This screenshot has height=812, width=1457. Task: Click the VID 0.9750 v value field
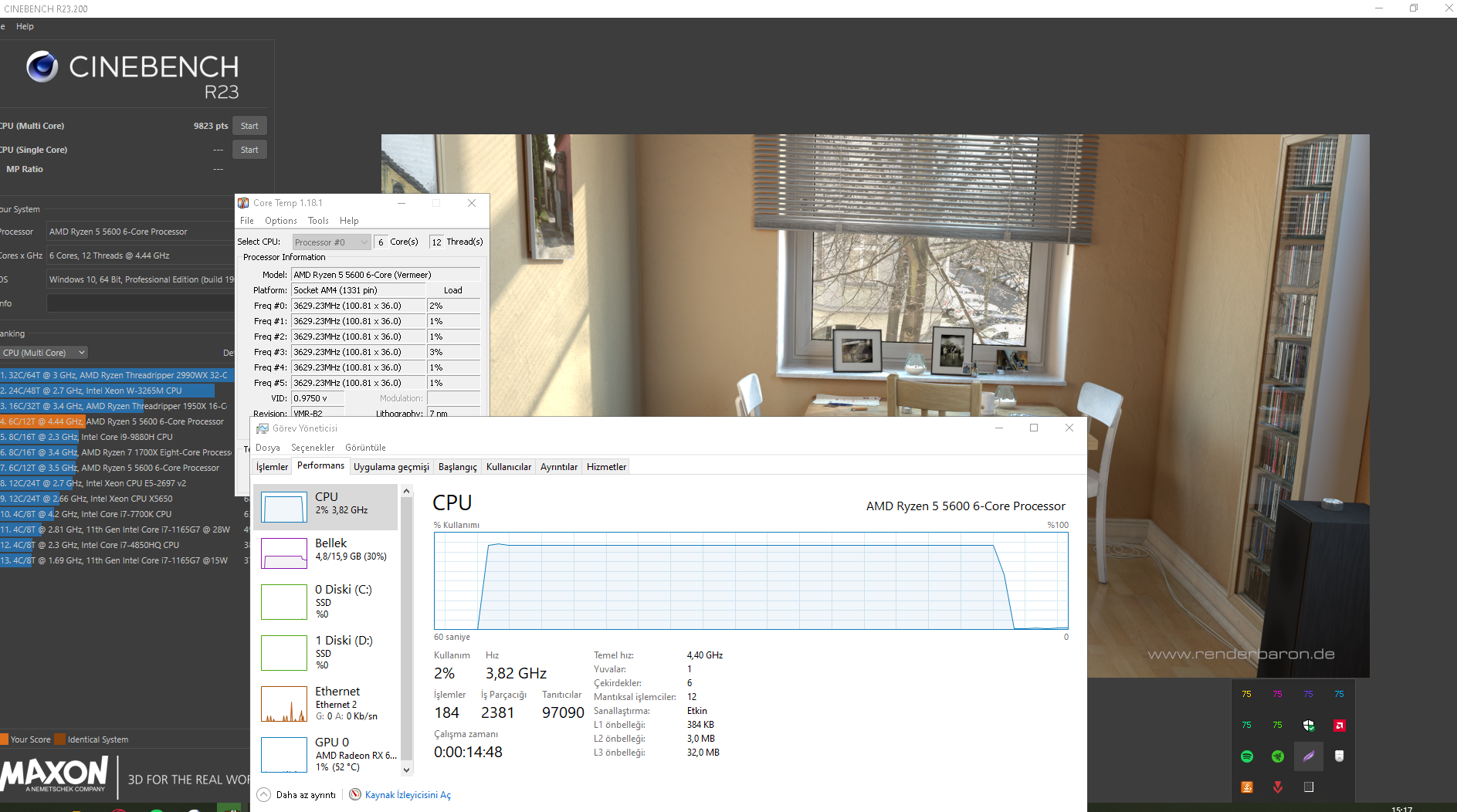pos(317,398)
